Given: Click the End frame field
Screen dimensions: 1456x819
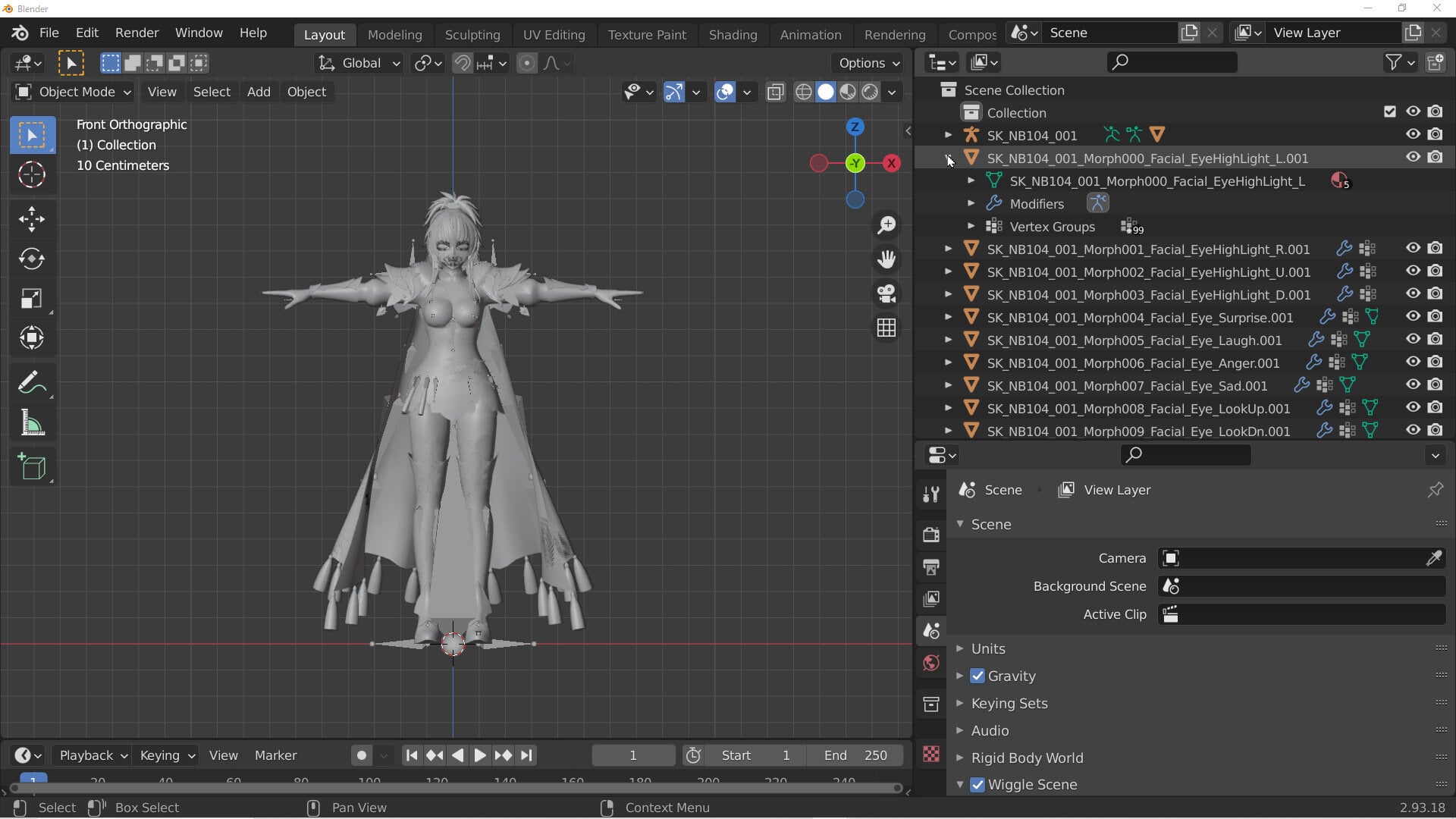Looking at the screenshot, I should tap(856, 755).
